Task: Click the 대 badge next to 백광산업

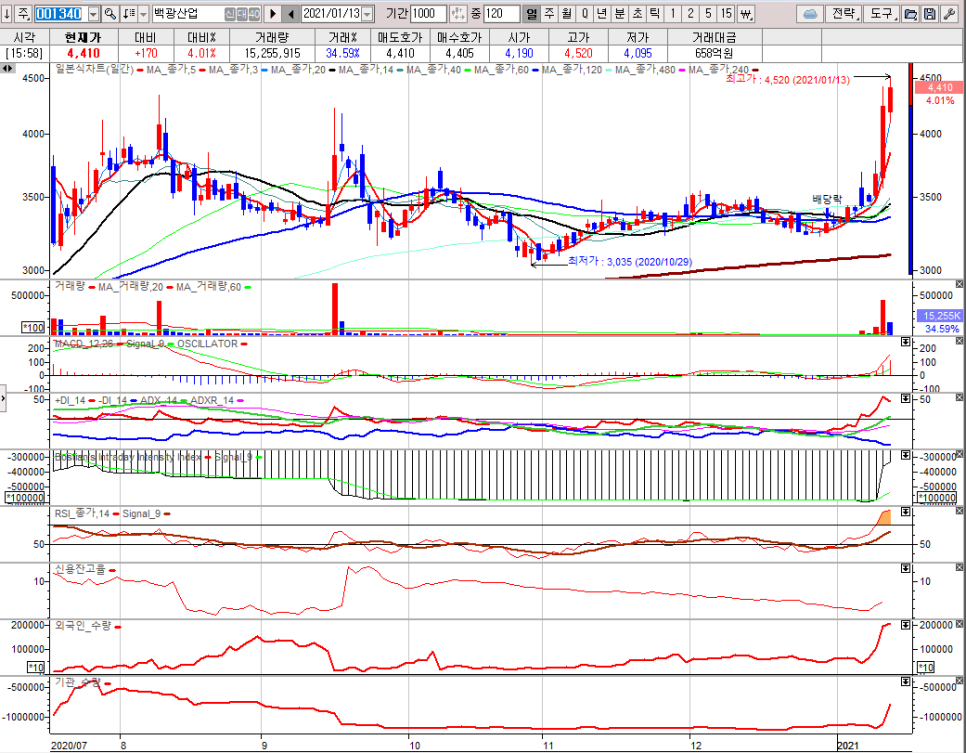Action: 242,14
